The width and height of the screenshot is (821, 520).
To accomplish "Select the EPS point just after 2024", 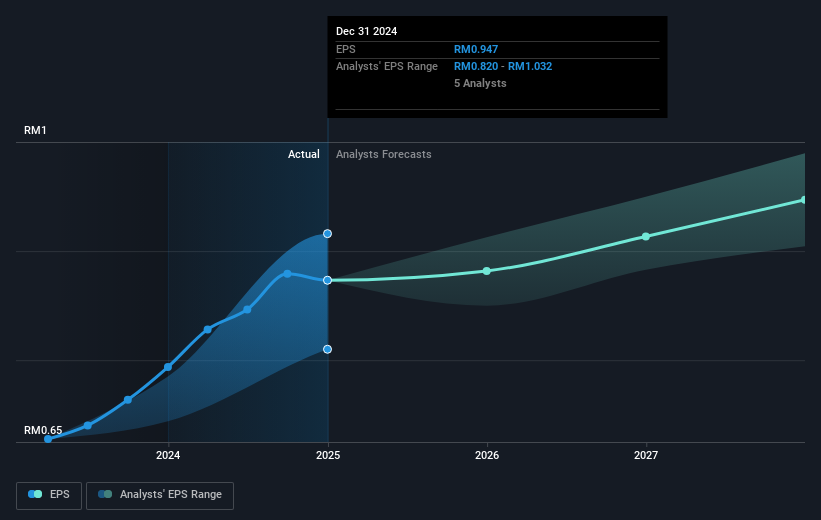I will point(208,329).
